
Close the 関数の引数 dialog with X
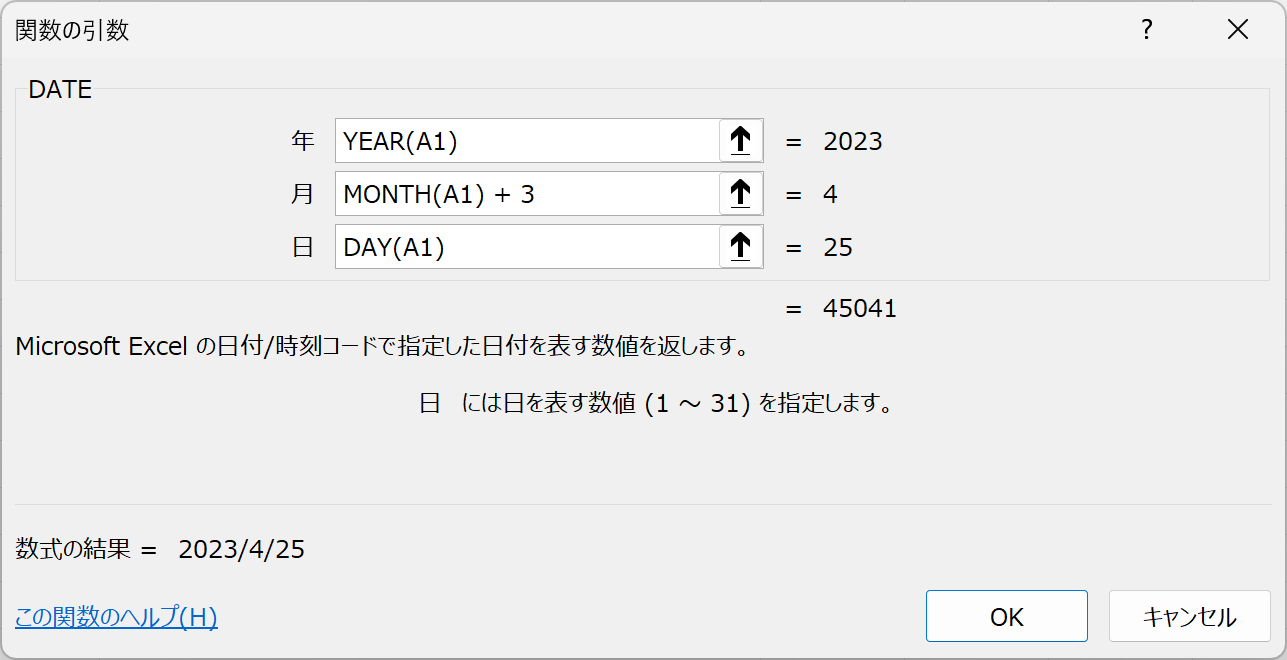[x=1238, y=30]
